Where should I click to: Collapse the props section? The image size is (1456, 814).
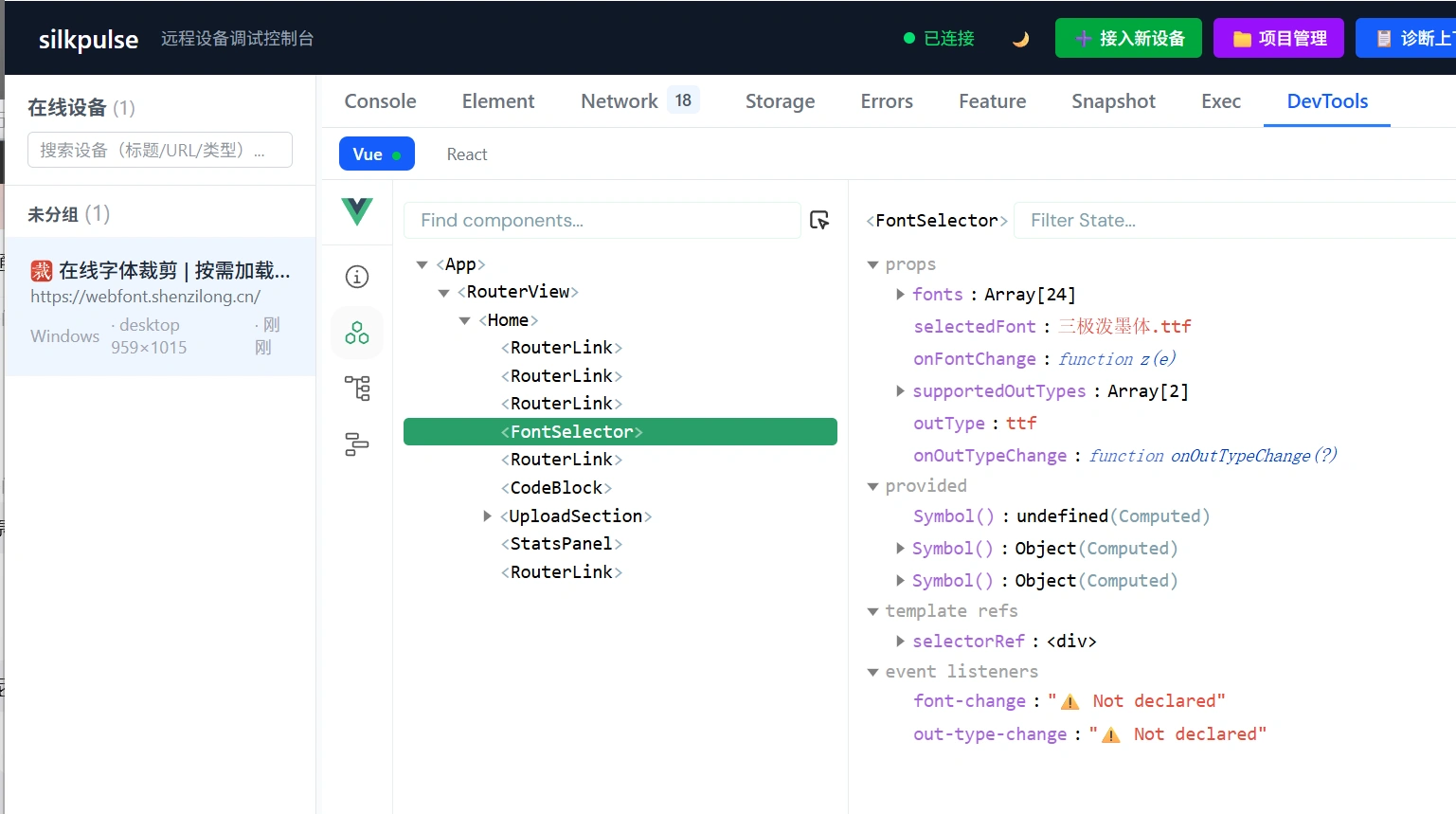[873, 264]
